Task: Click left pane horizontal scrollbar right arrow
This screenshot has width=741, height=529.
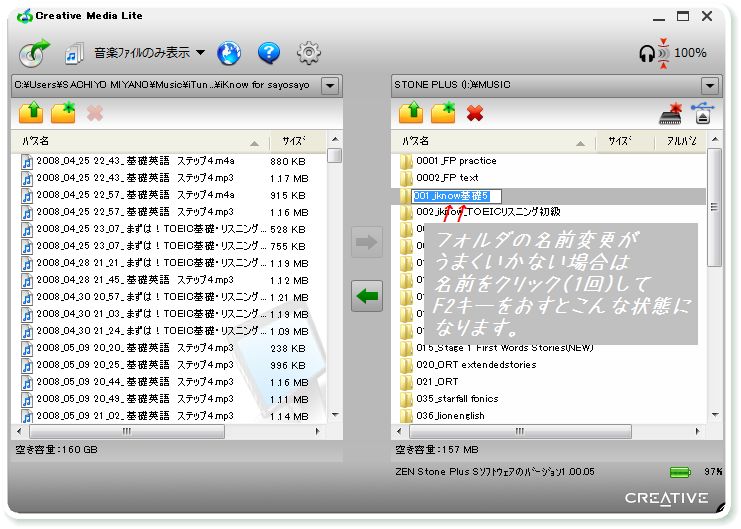Action: [x=318, y=431]
